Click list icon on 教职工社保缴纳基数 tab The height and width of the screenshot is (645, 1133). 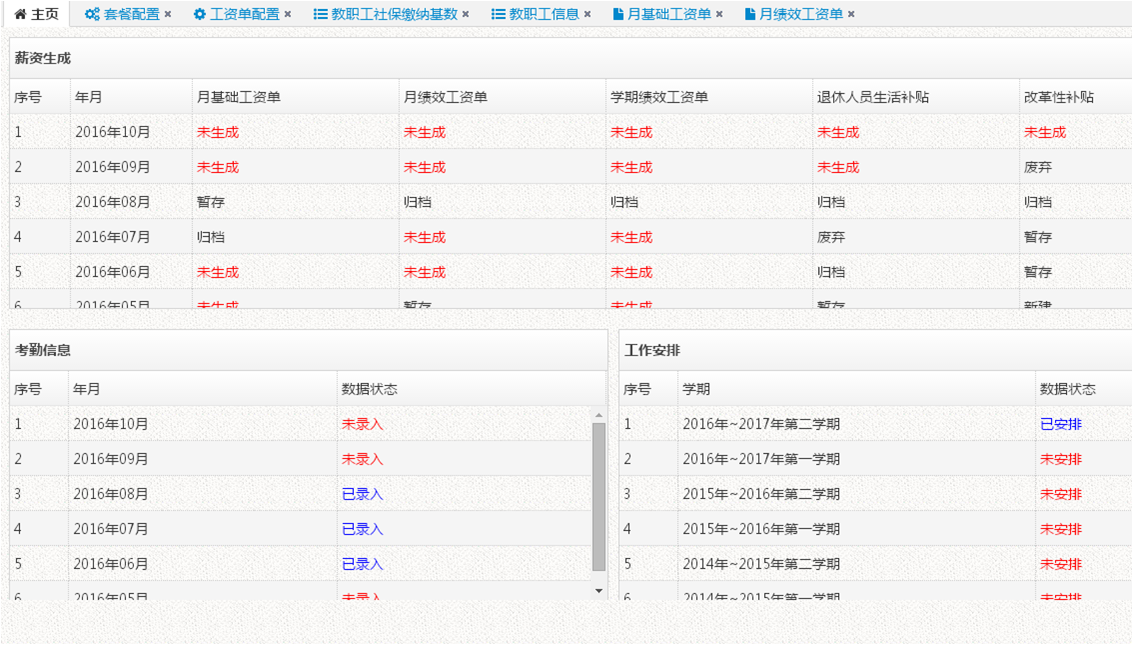point(320,15)
